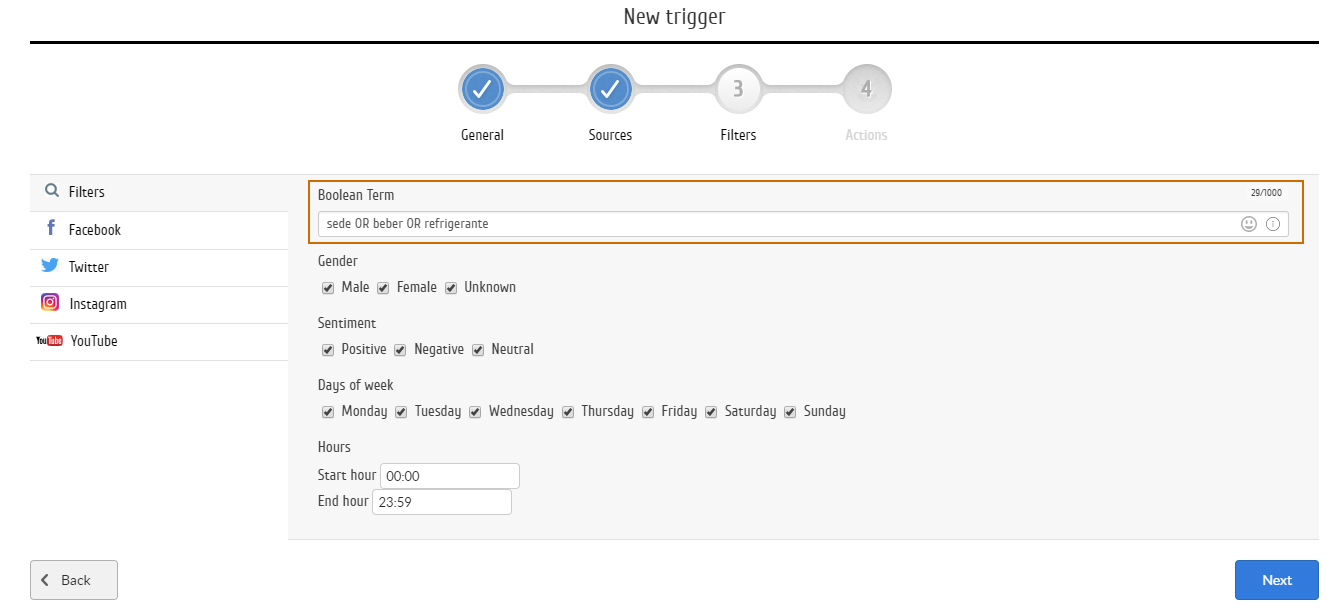This screenshot has height=616, width=1342.
Task: Disable the Unknown gender checkbox
Action: (x=451, y=288)
